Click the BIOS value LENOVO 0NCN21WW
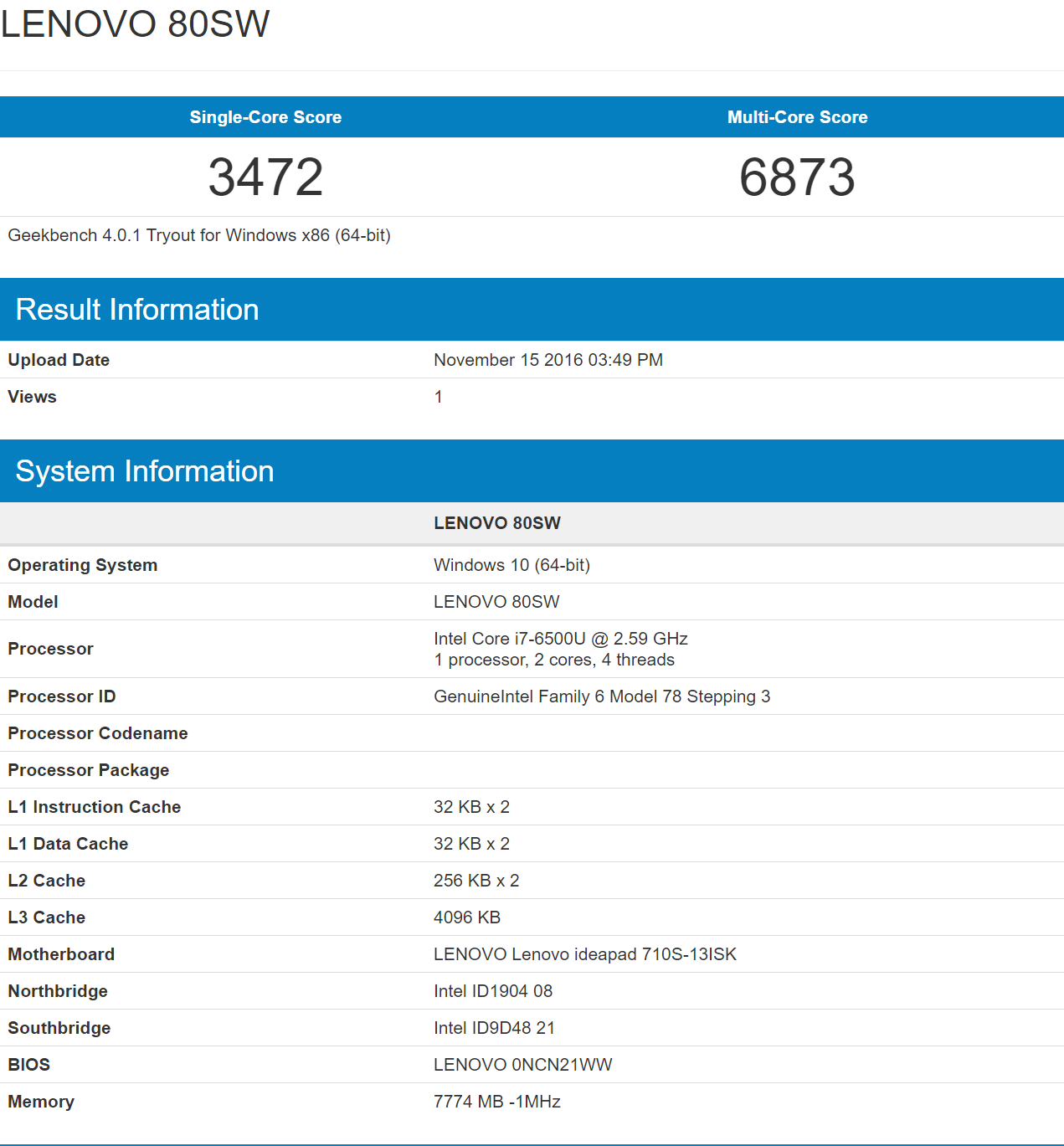The height and width of the screenshot is (1146, 1064). [523, 1065]
